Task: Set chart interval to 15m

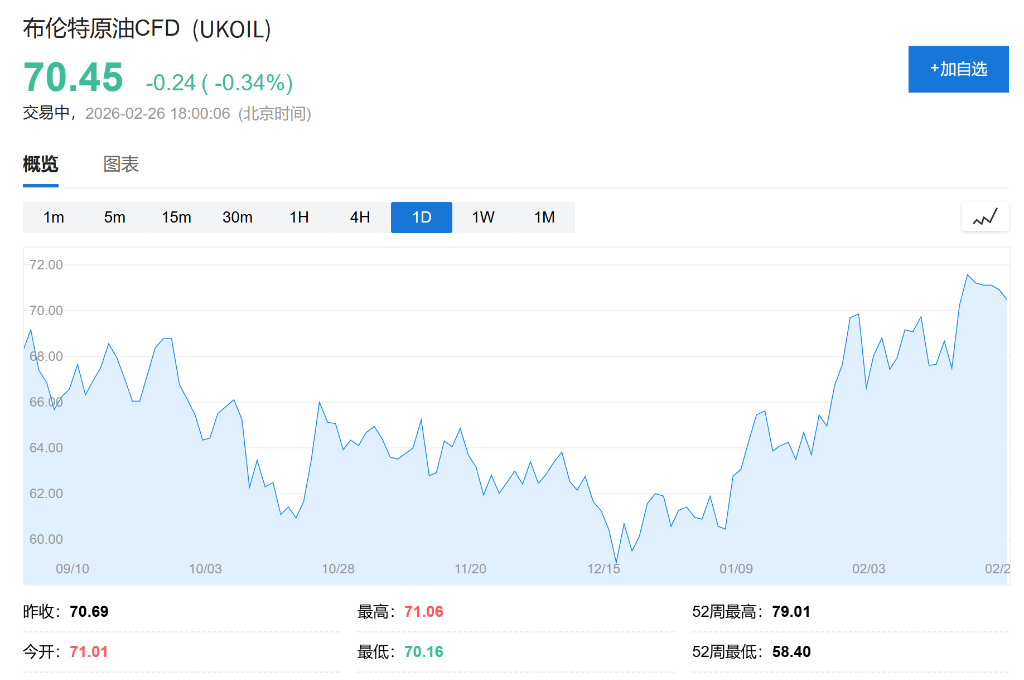Action: tap(176, 217)
